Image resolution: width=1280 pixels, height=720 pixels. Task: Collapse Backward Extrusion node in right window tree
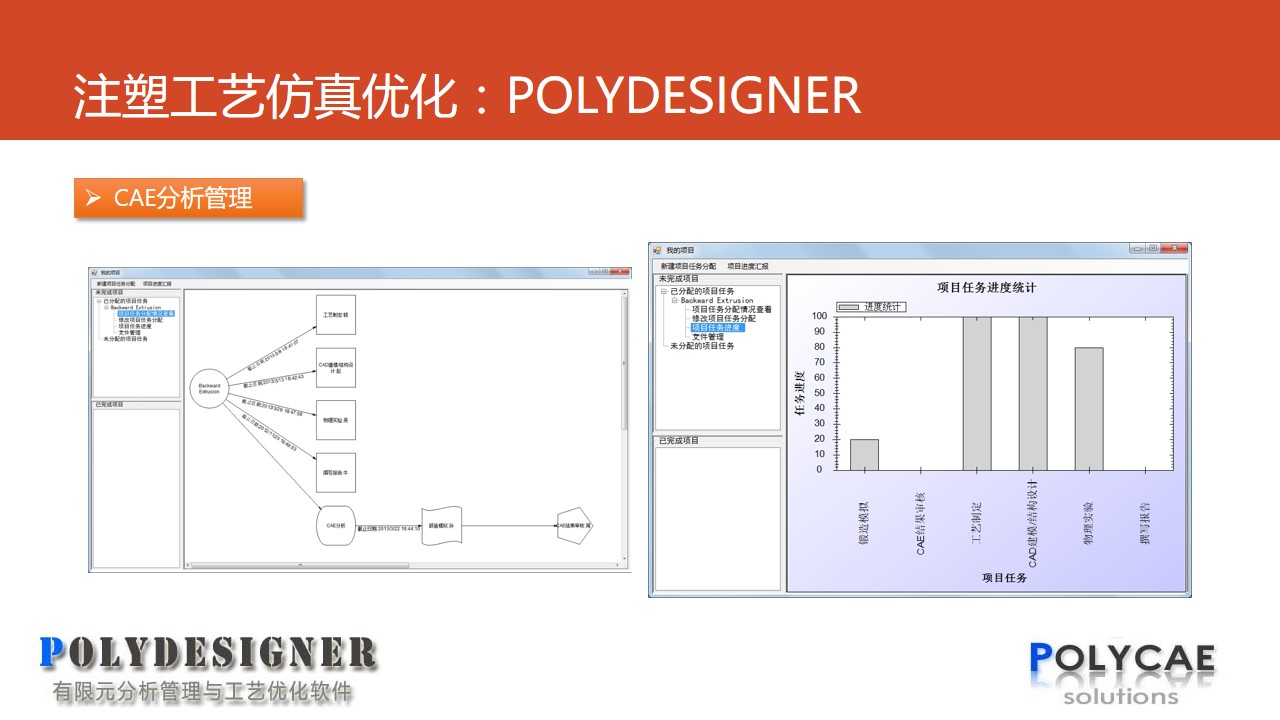click(x=674, y=300)
